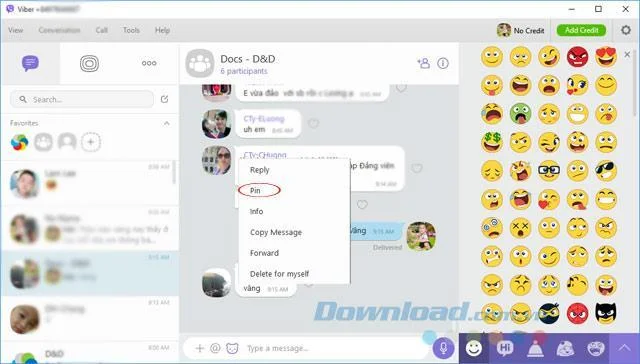The height and width of the screenshot is (364, 640).
Task: Add participant to Docs - D&D group
Action: tap(423, 63)
